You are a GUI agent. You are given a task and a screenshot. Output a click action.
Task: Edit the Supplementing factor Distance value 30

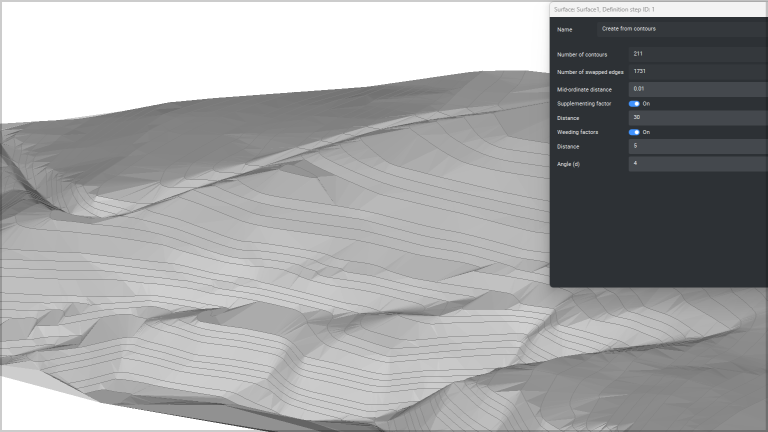tap(698, 118)
